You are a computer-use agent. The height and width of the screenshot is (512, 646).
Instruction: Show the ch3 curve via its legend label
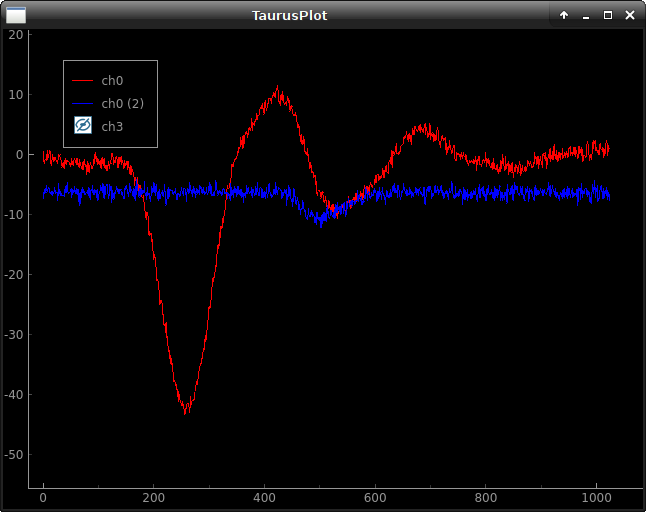(112, 126)
